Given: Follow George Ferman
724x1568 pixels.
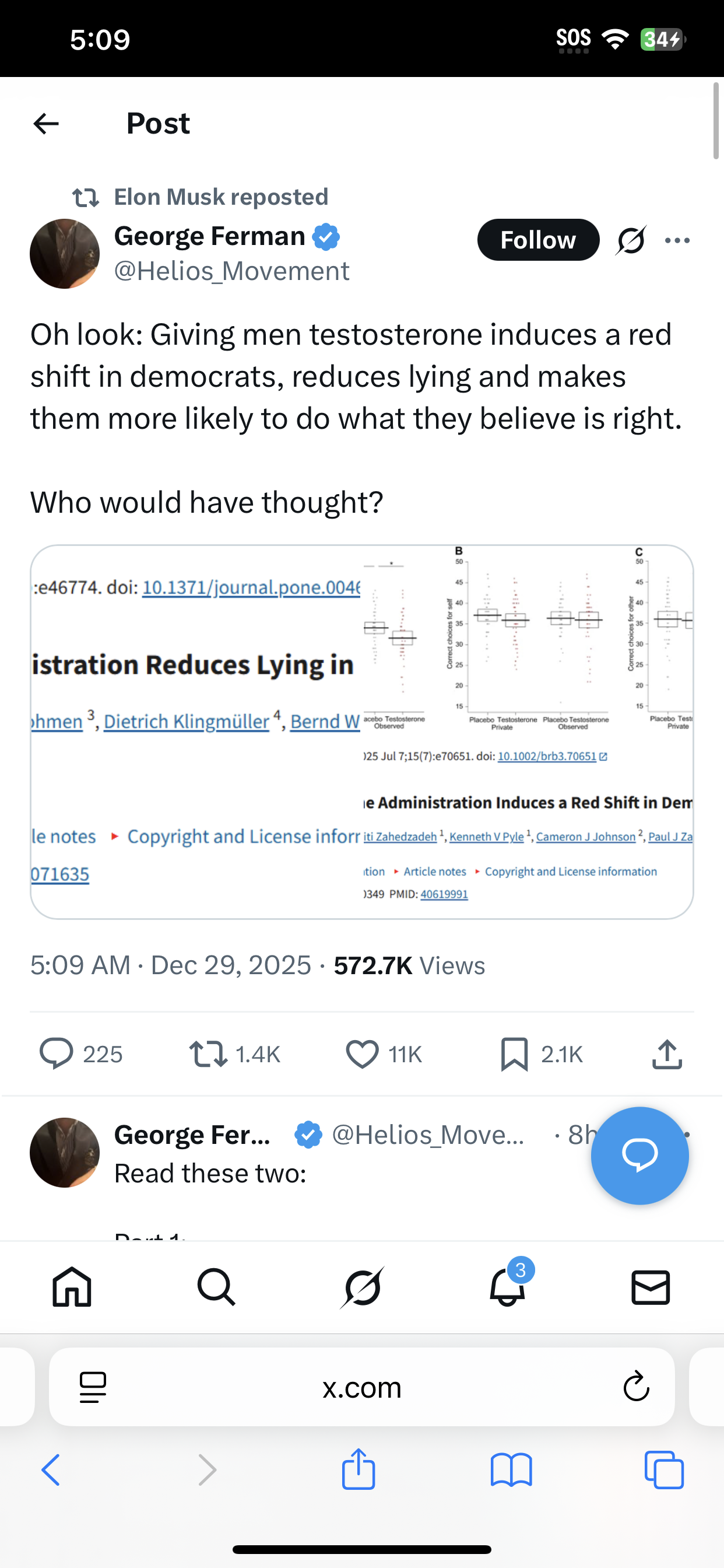Looking at the screenshot, I should click(x=538, y=240).
